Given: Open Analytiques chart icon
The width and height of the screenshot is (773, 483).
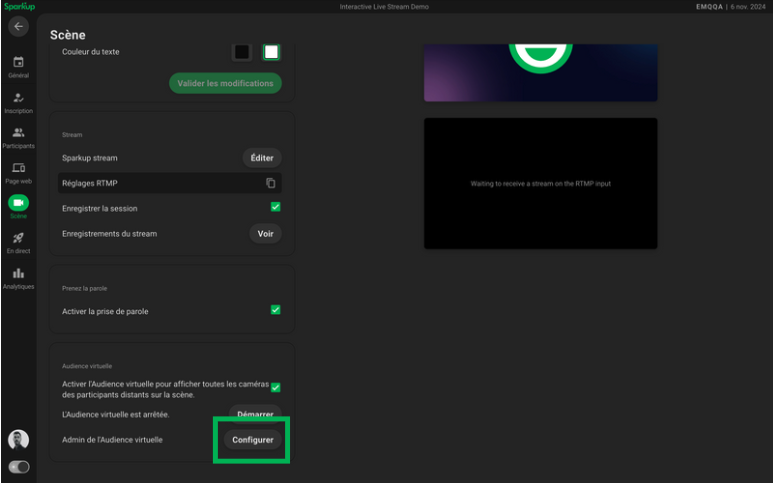Looking at the screenshot, I should click(18, 274).
